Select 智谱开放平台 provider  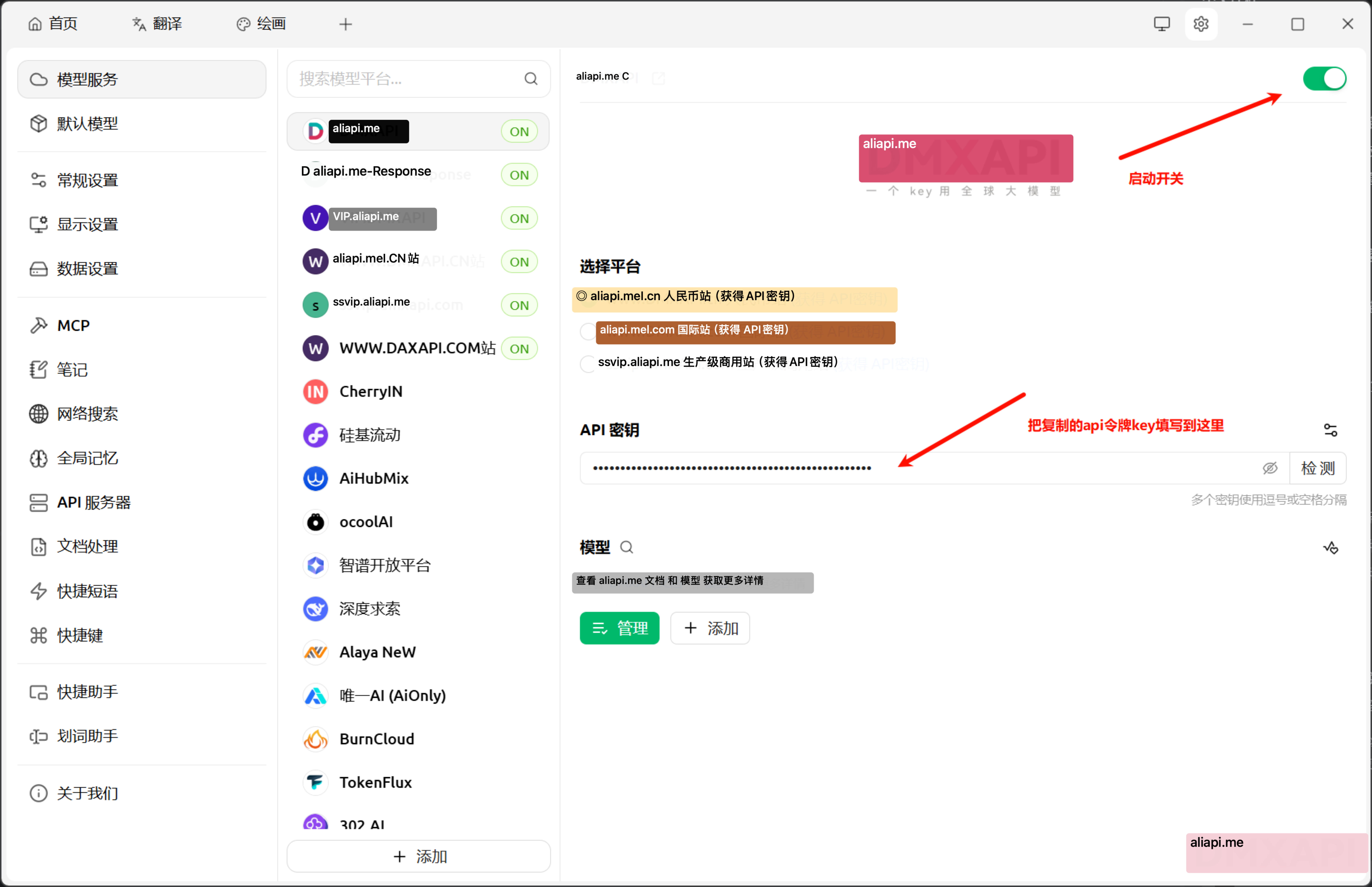(418, 566)
